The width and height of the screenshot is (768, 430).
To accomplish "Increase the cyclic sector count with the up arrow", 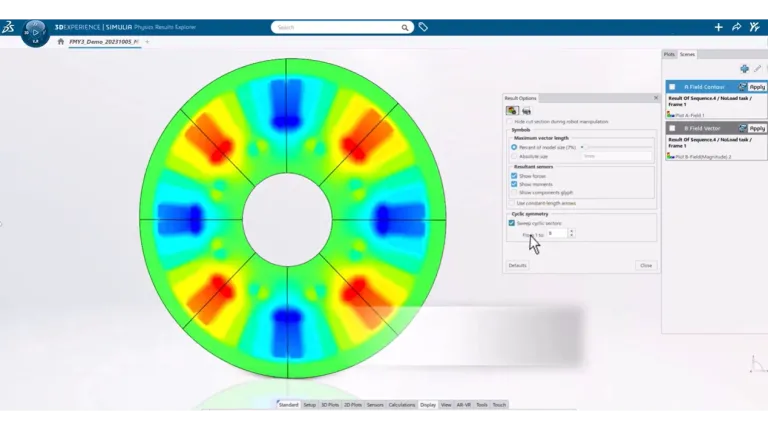I will [571, 231].
